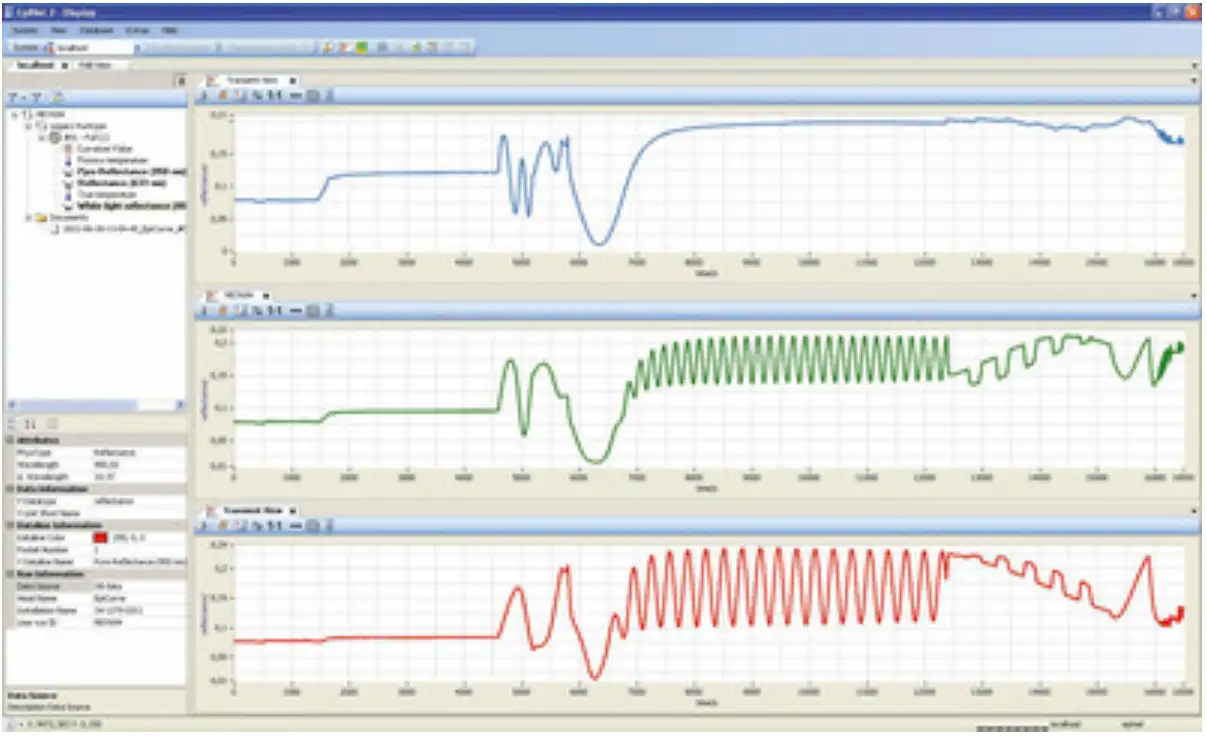
Task: Click the orange icon in the blue chart's toolbar
Action: point(225,95)
